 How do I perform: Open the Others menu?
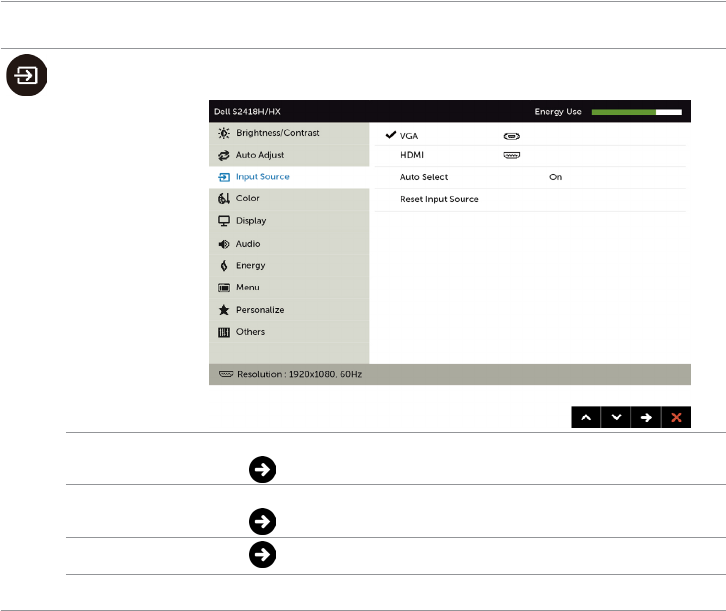pyautogui.click(x=289, y=332)
